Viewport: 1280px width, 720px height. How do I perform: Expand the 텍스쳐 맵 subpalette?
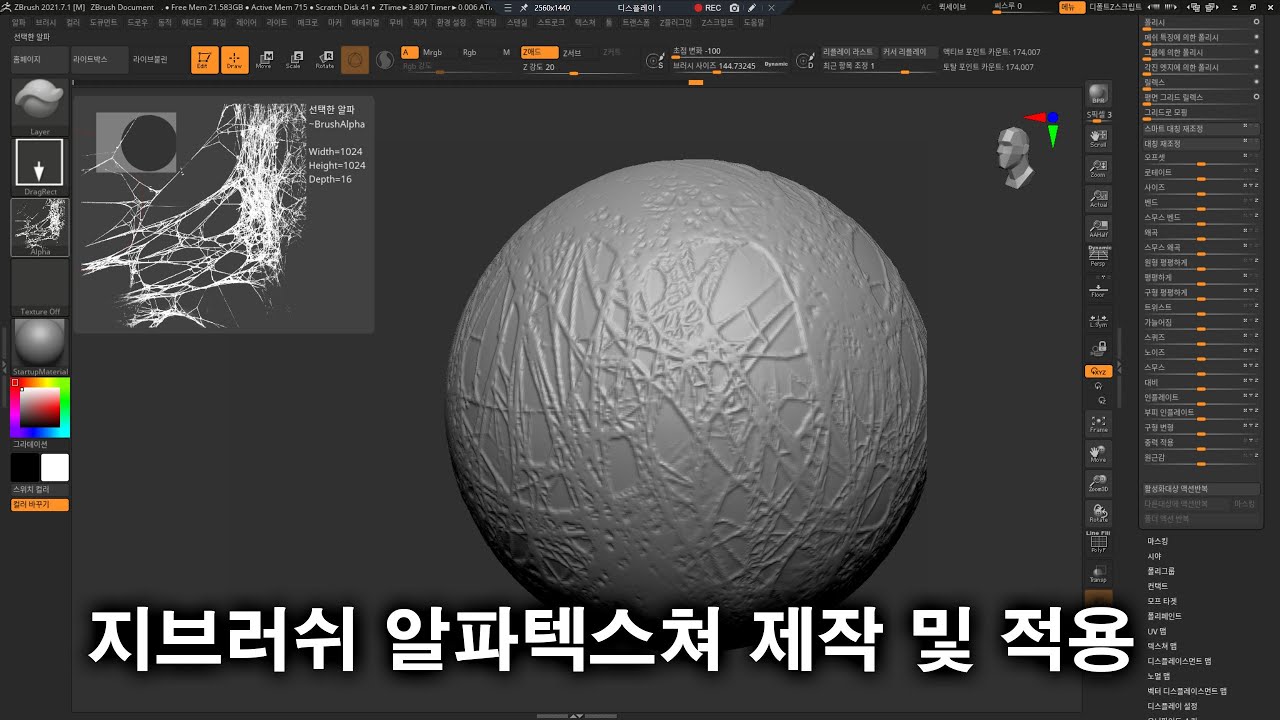pyautogui.click(x=1161, y=646)
